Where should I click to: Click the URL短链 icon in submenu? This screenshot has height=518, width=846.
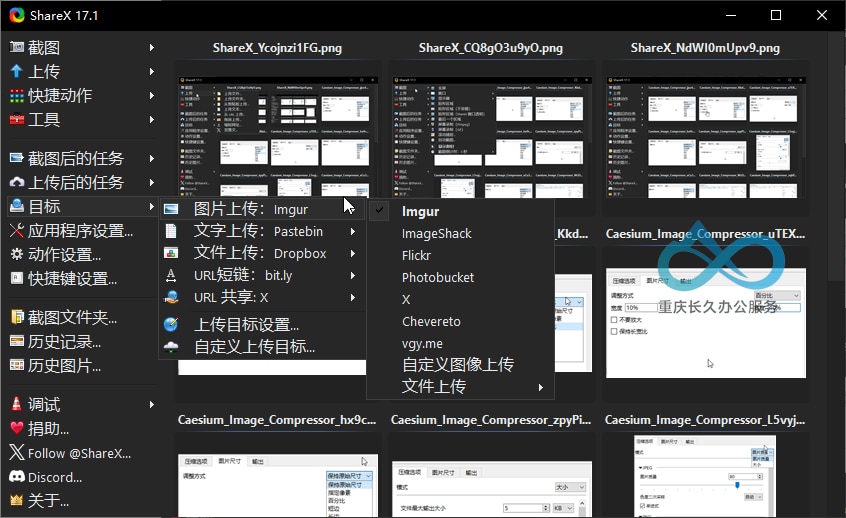pyautogui.click(x=171, y=275)
